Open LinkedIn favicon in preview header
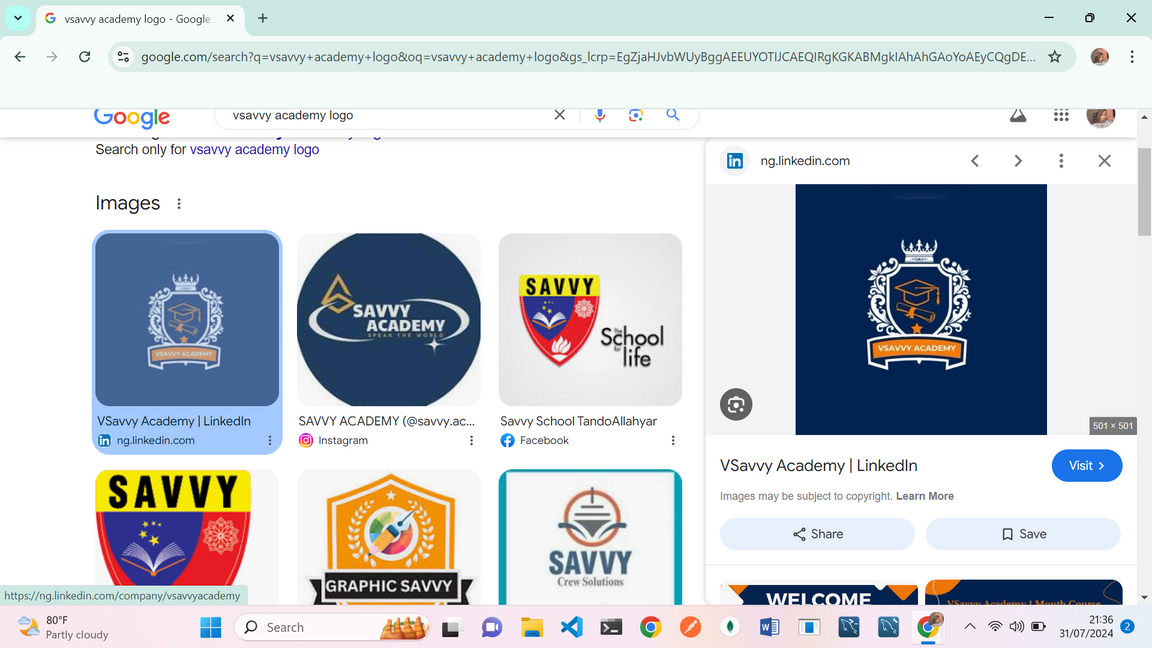The width and height of the screenshot is (1152, 648). tap(735, 161)
